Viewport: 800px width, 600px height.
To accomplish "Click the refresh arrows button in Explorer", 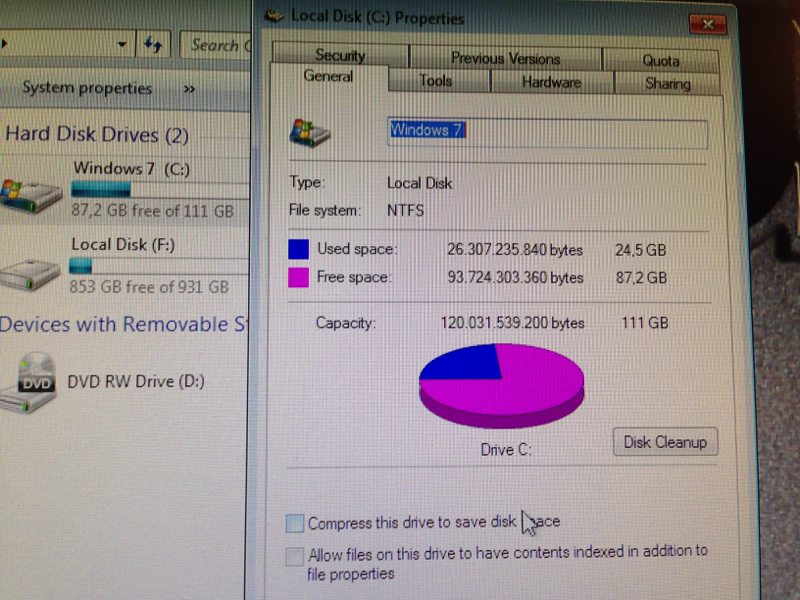I will (x=153, y=45).
